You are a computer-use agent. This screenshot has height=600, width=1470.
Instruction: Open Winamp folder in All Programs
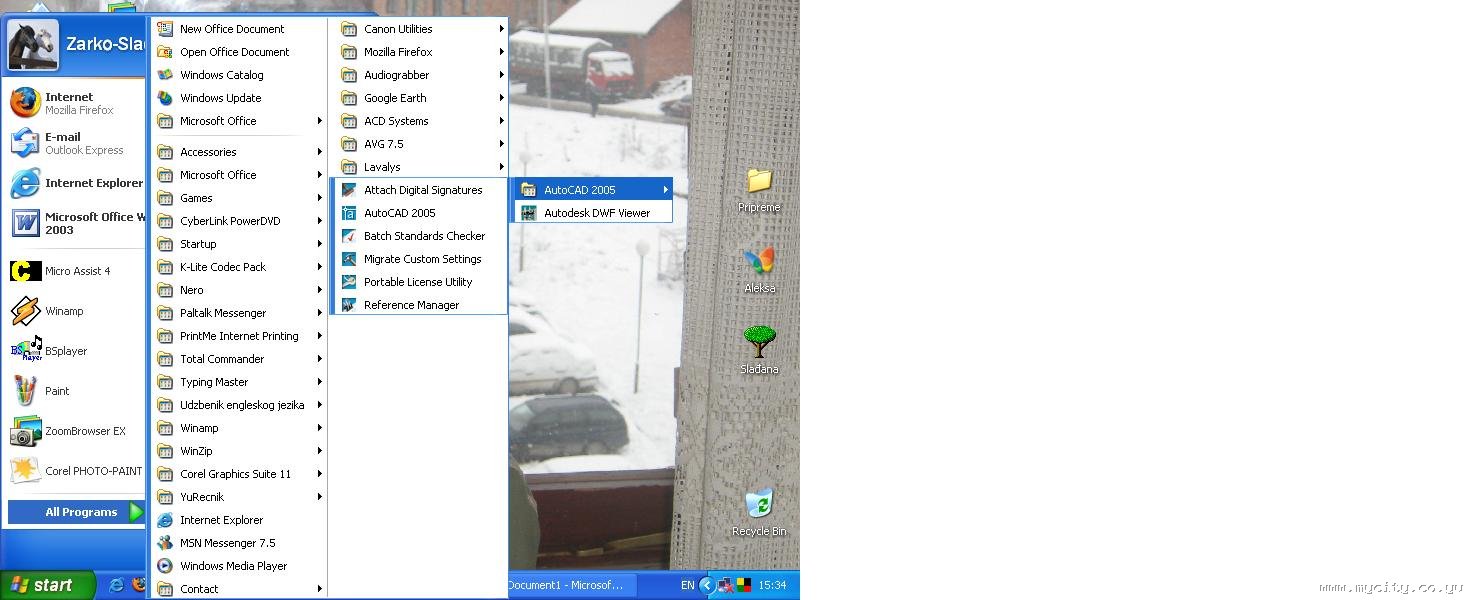click(240, 428)
